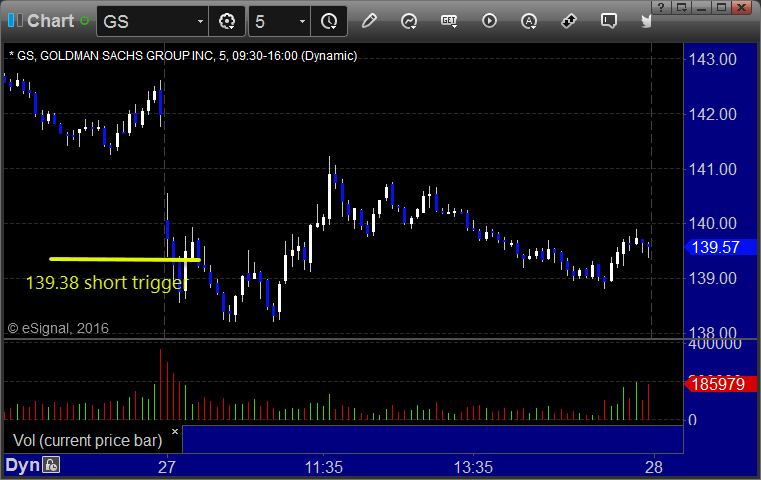Image resolution: width=761 pixels, height=480 pixels.
Task: Click the date label 27 on time axis
Action: 166,467
